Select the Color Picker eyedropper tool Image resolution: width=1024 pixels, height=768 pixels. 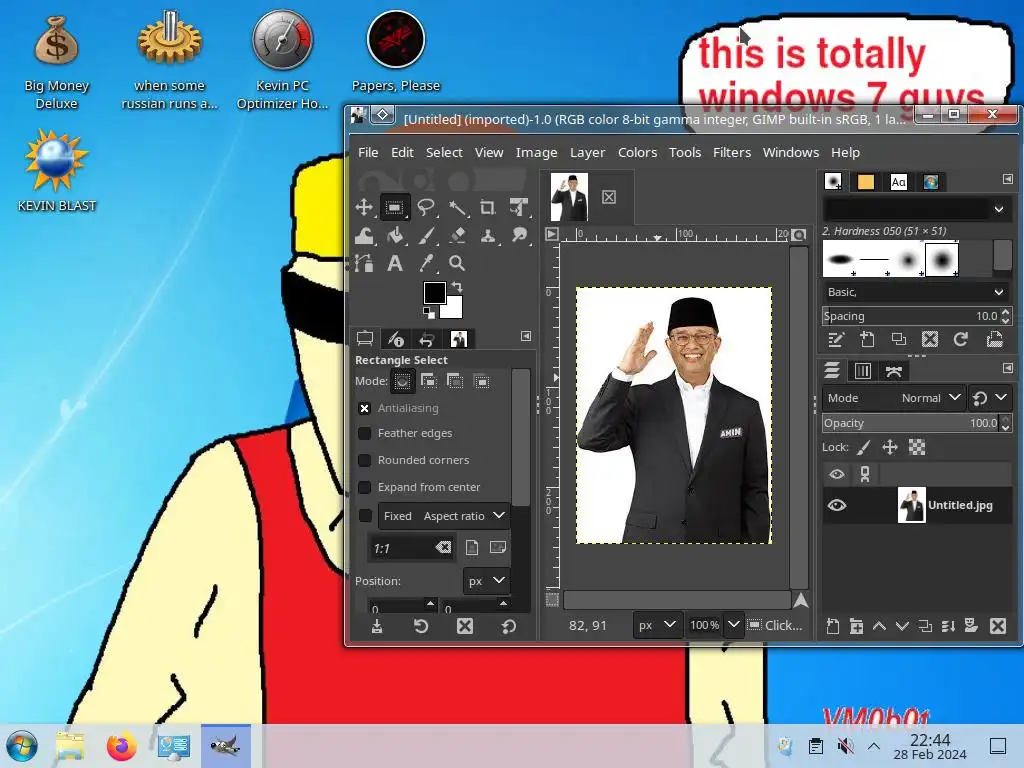(x=426, y=263)
